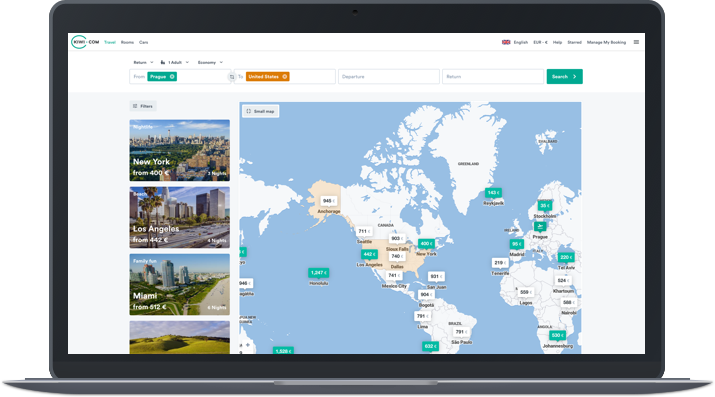
Task: Open Manage My Booking link
Action: pyautogui.click(x=606, y=42)
